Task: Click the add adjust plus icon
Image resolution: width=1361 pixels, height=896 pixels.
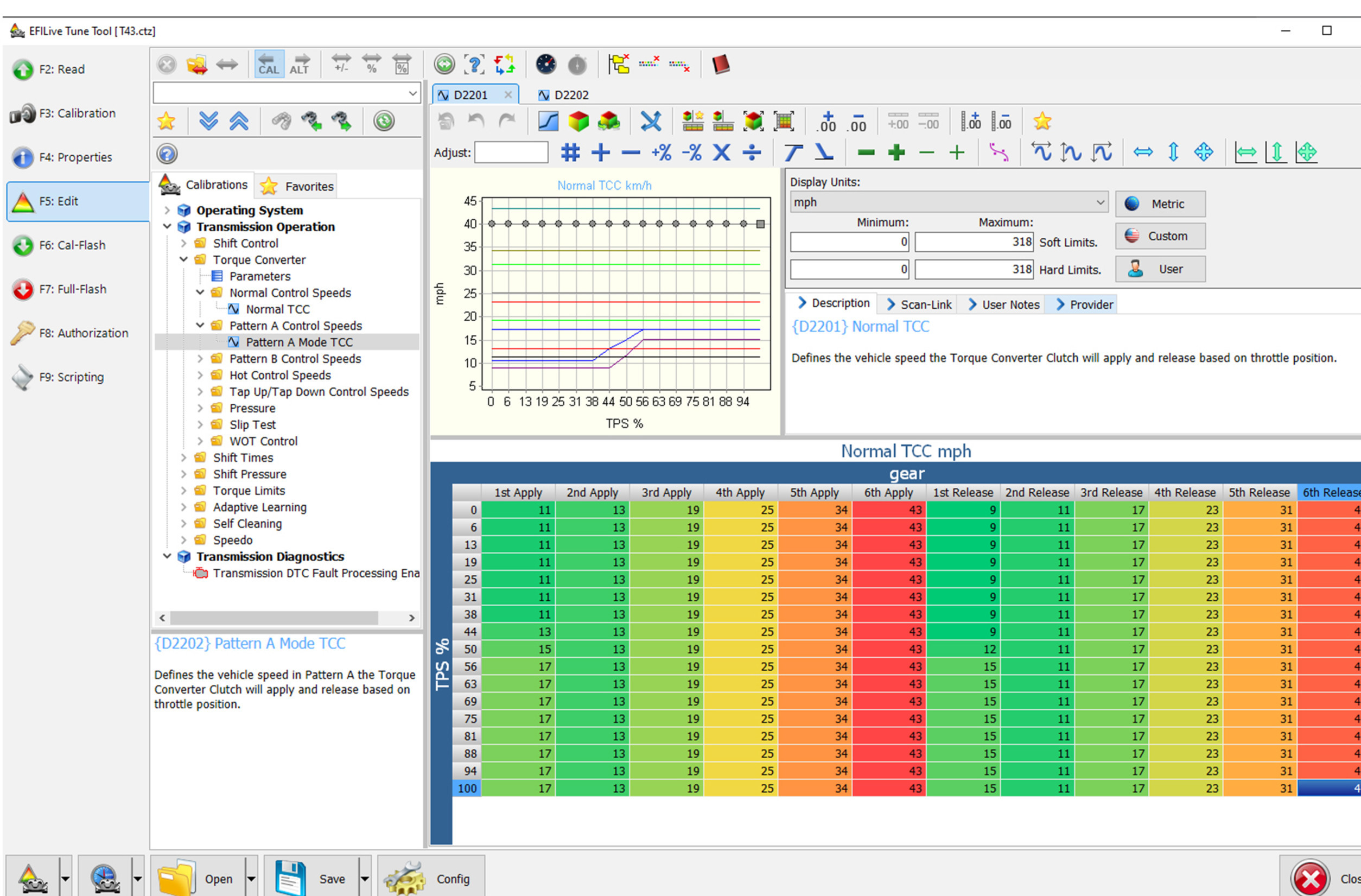Action: pos(600,152)
